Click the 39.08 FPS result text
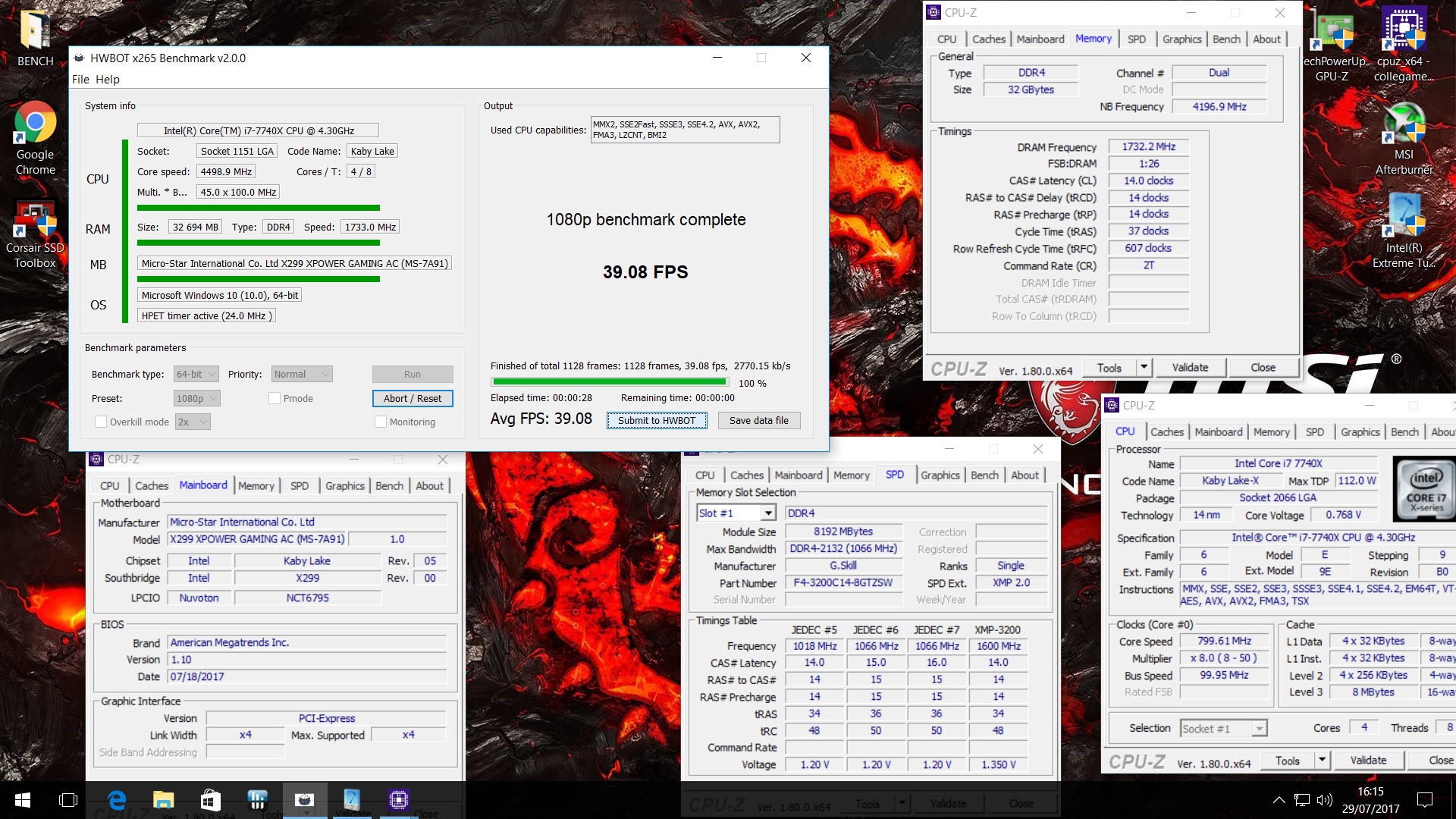This screenshot has width=1456, height=819. [x=645, y=272]
